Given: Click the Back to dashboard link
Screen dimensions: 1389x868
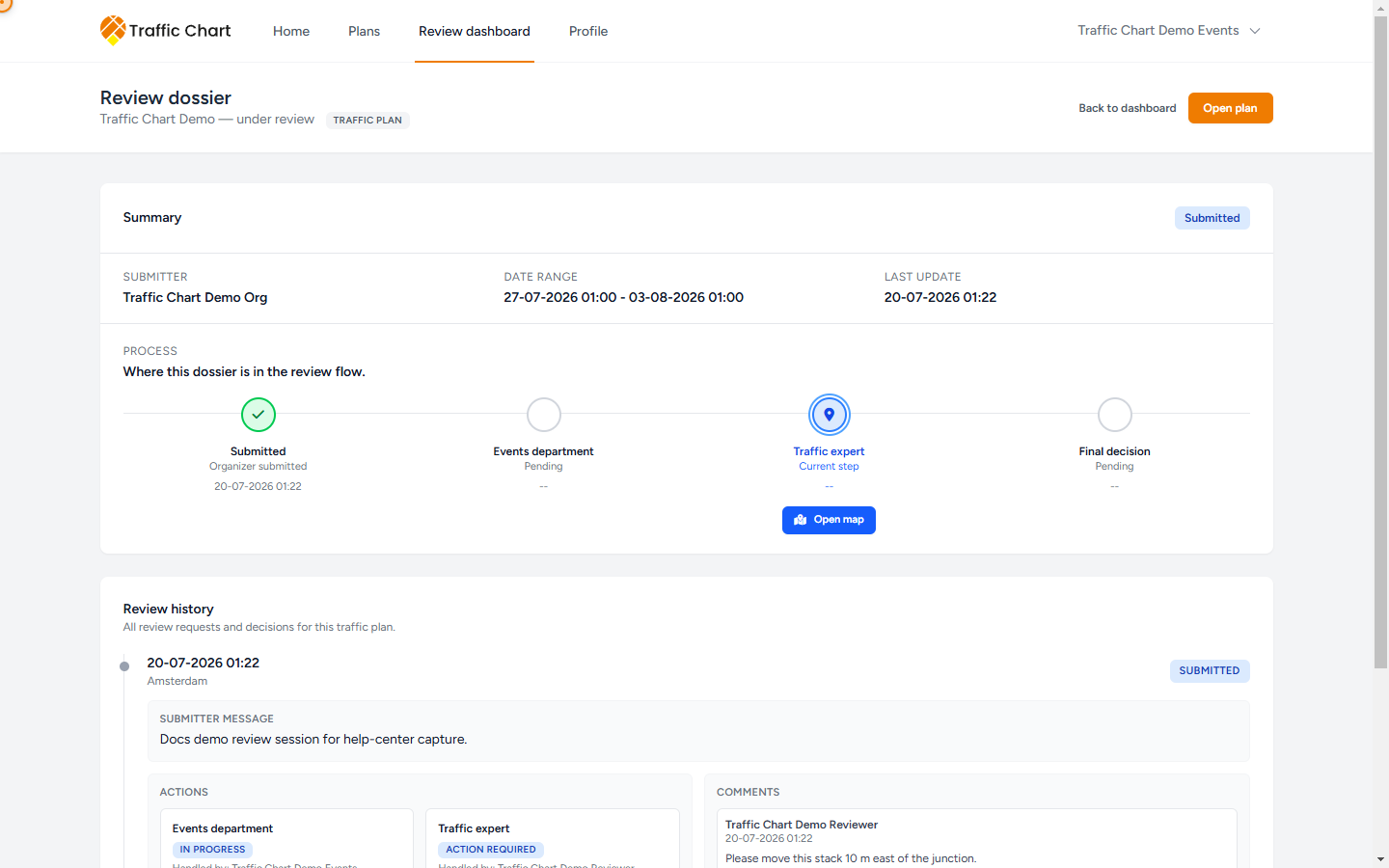Looking at the screenshot, I should click(x=1128, y=108).
